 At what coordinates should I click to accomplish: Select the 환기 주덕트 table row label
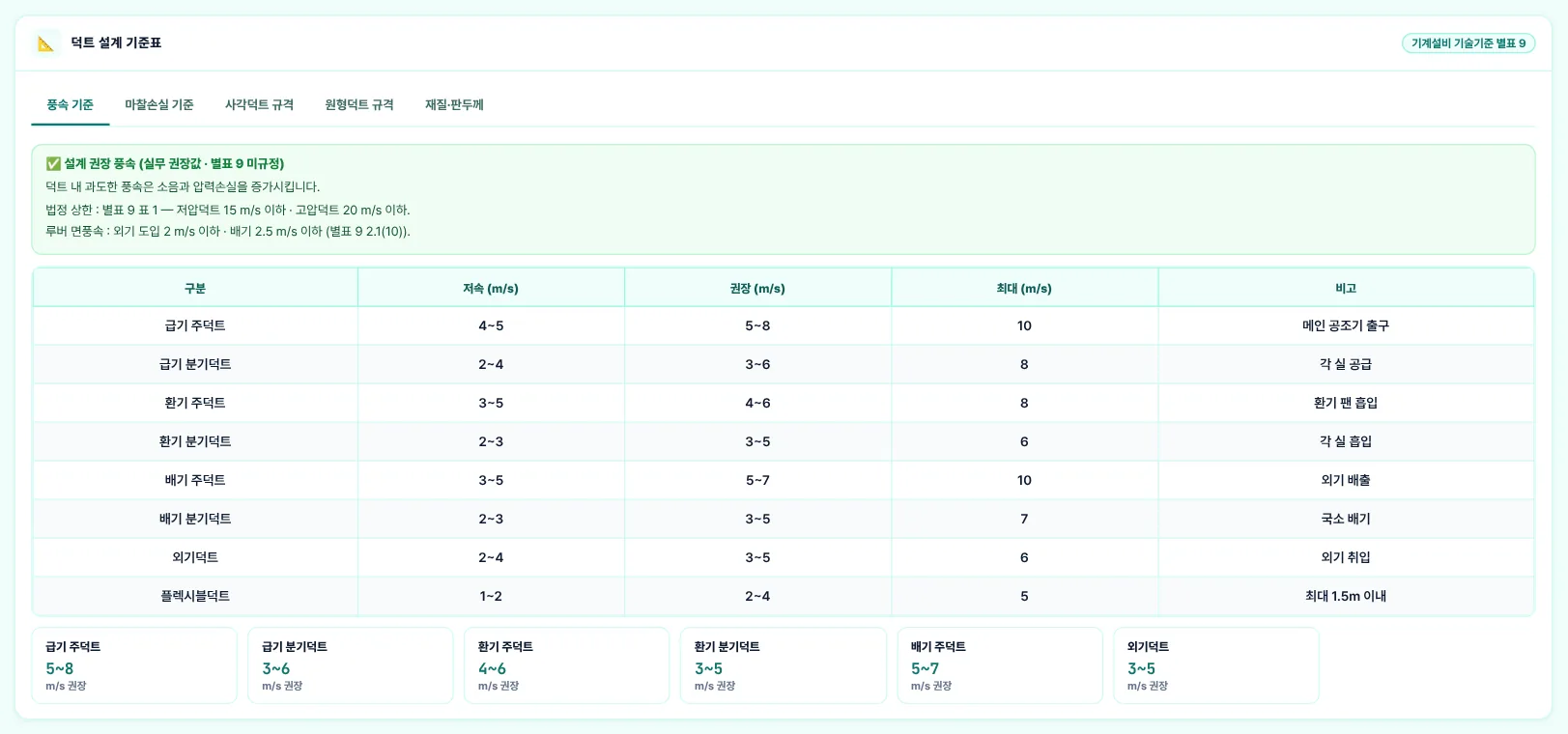tap(195, 404)
